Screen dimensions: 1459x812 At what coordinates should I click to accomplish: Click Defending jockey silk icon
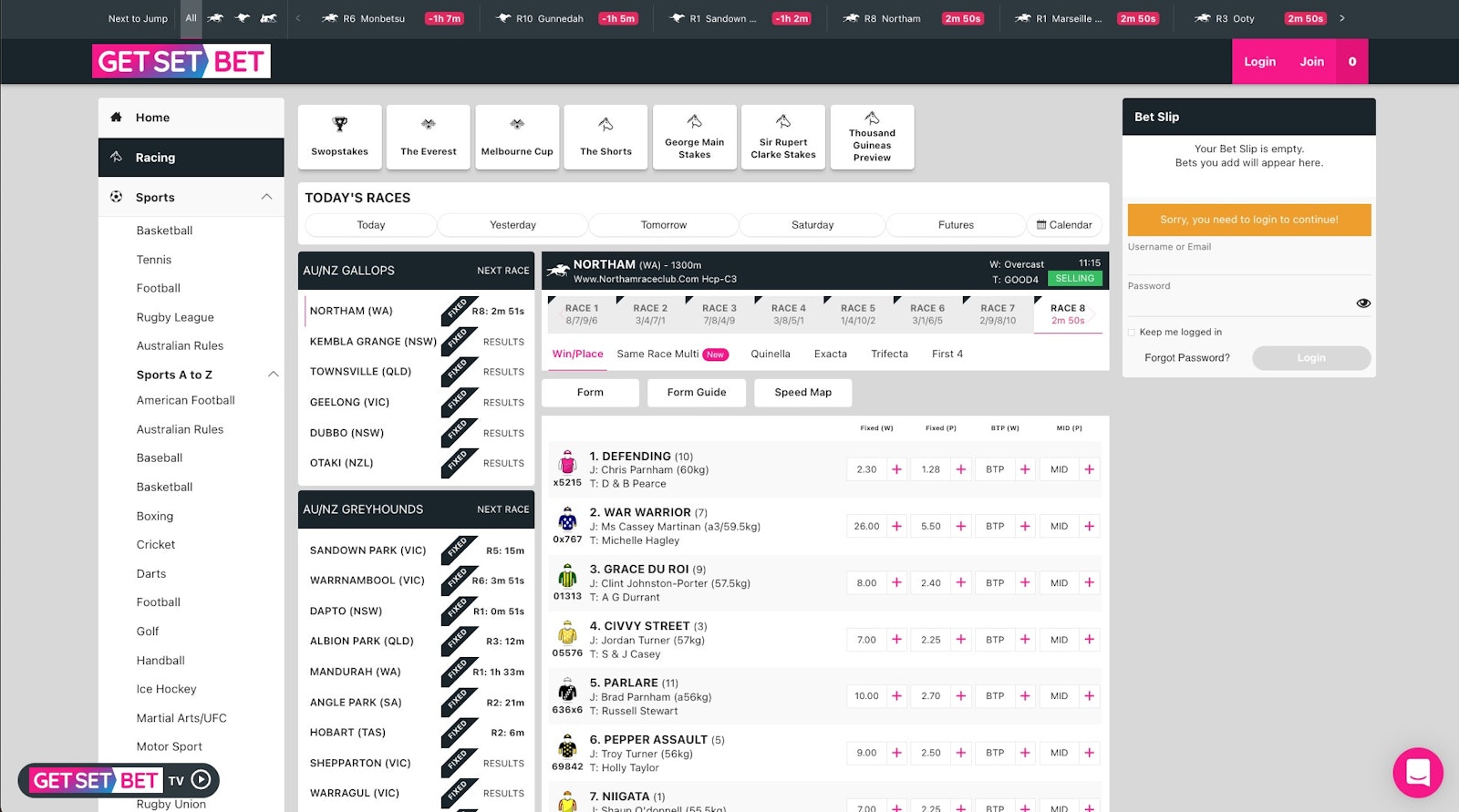[x=567, y=462]
